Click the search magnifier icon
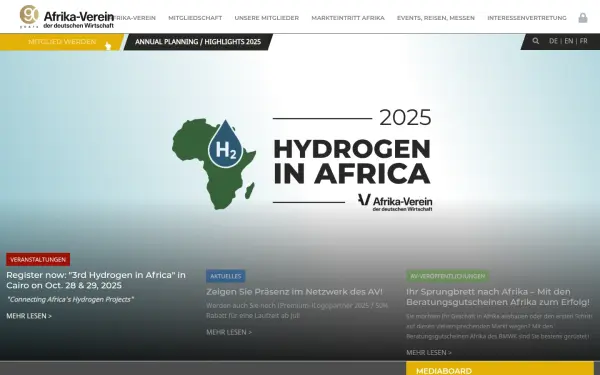Image resolution: width=600 pixels, height=375 pixels. coord(536,41)
